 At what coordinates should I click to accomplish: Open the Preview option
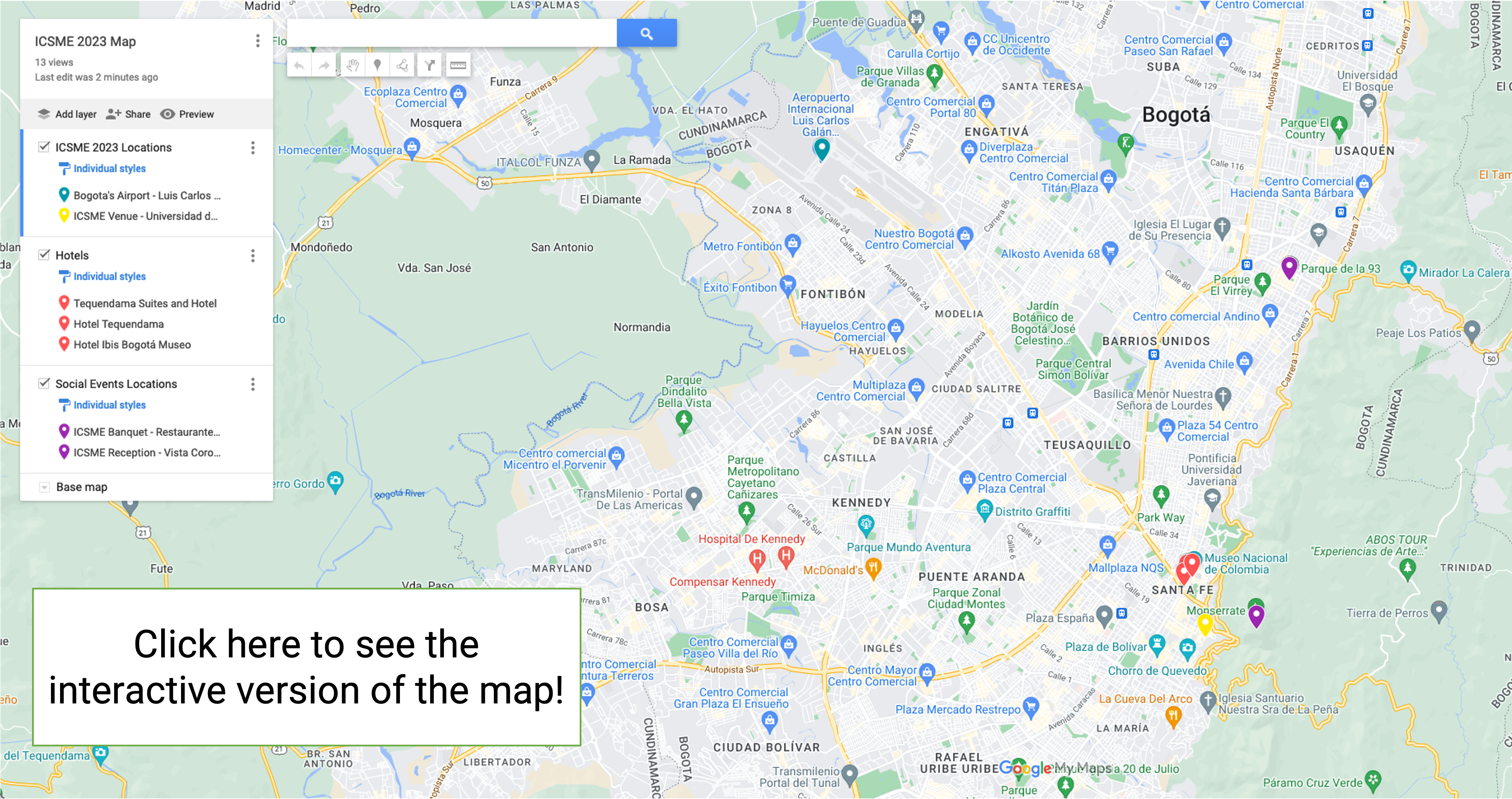point(187,114)
